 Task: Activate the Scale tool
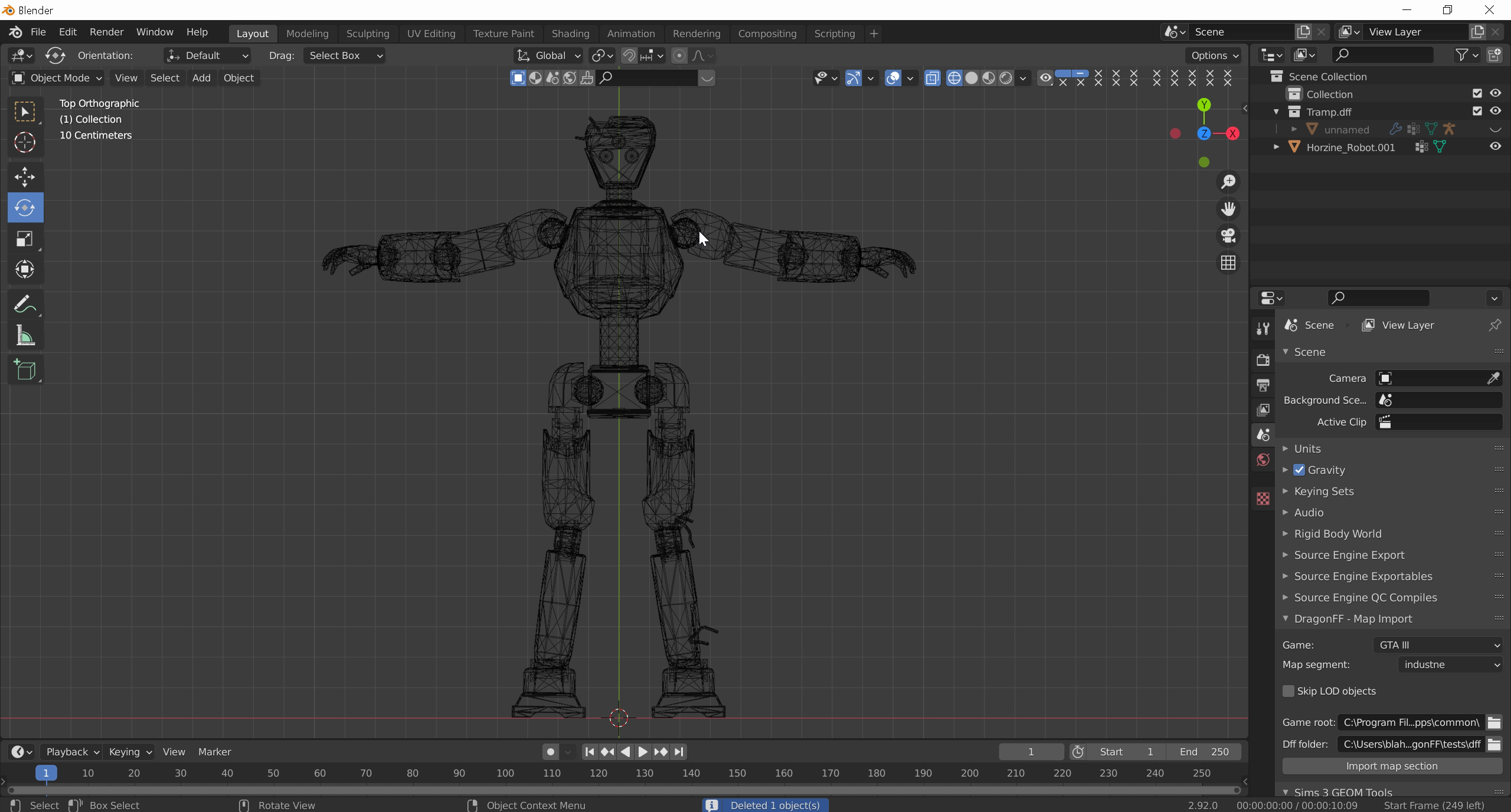click(x=25, y=239)
